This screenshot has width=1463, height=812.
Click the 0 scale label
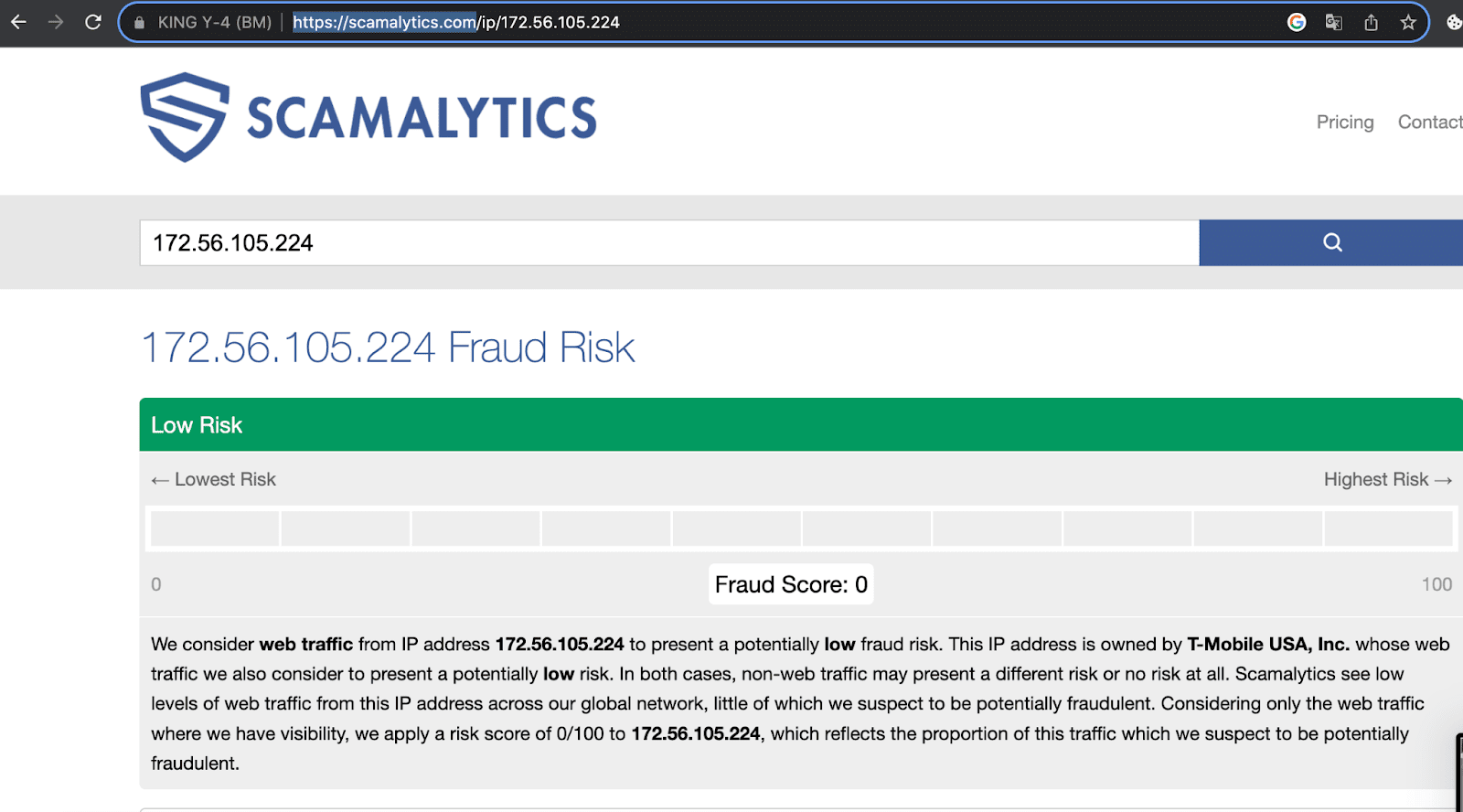156,584
